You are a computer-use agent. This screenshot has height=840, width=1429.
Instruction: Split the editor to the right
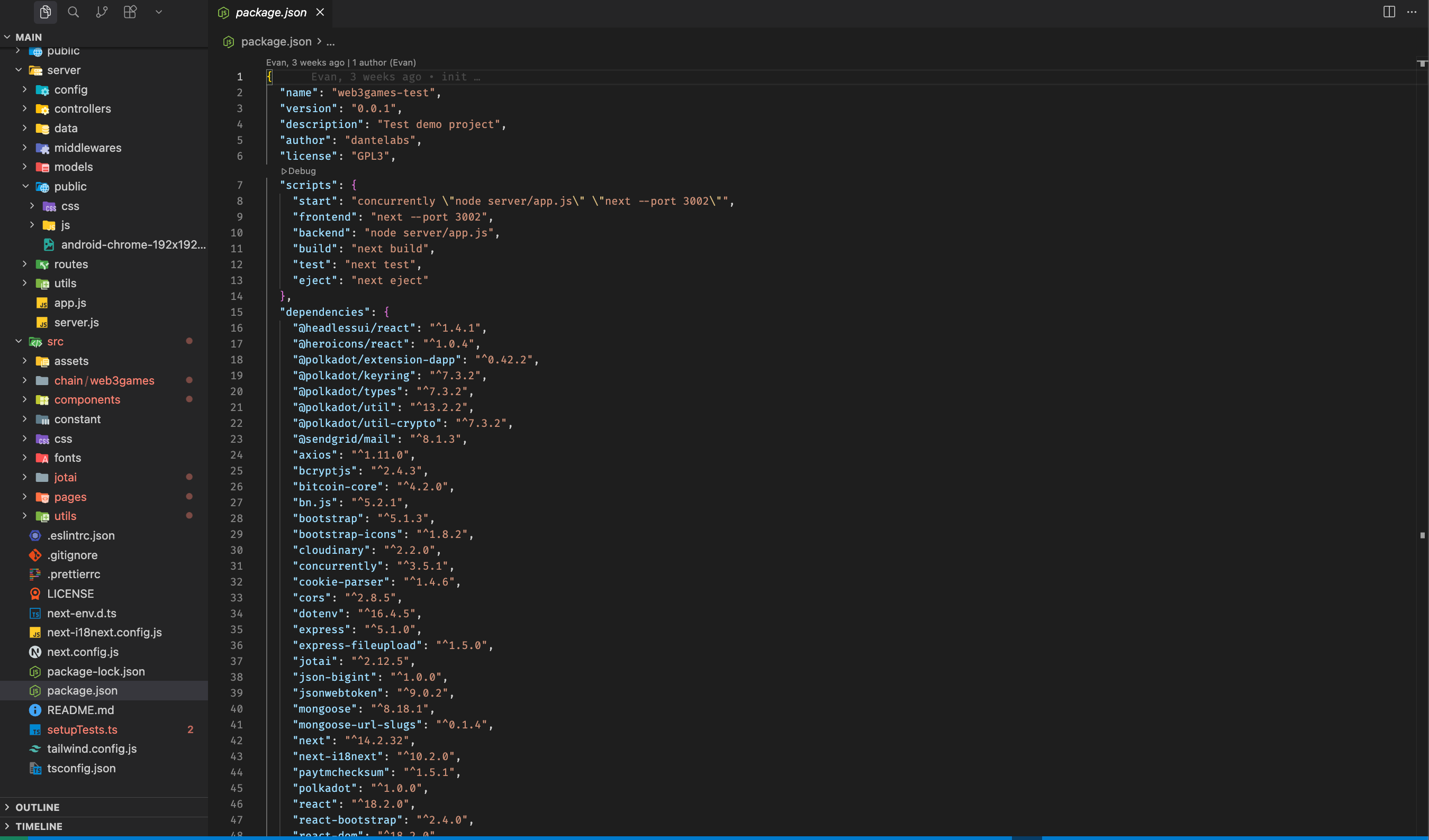[1389, 12]
